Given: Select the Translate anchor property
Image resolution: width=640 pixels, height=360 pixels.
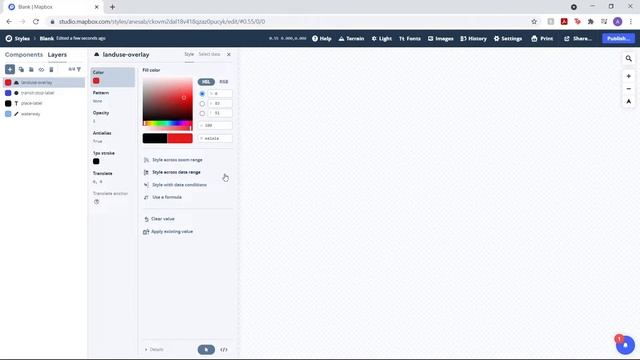Looking at the screenshot, I should click(113, 198).
